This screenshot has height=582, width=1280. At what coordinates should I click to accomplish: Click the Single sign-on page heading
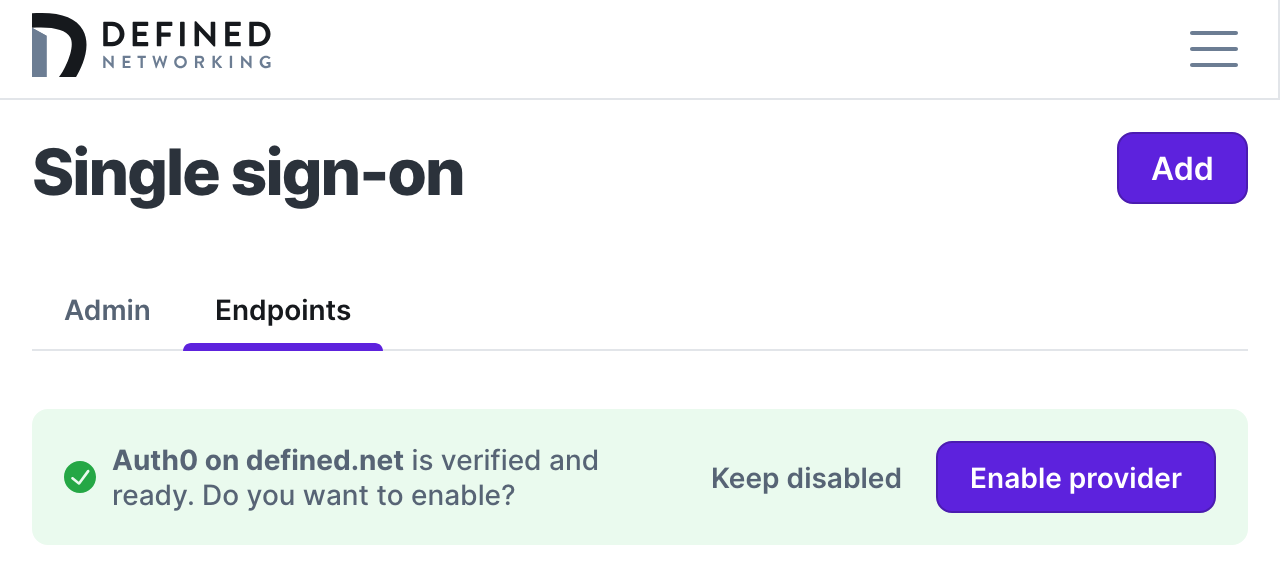[248, 172]
